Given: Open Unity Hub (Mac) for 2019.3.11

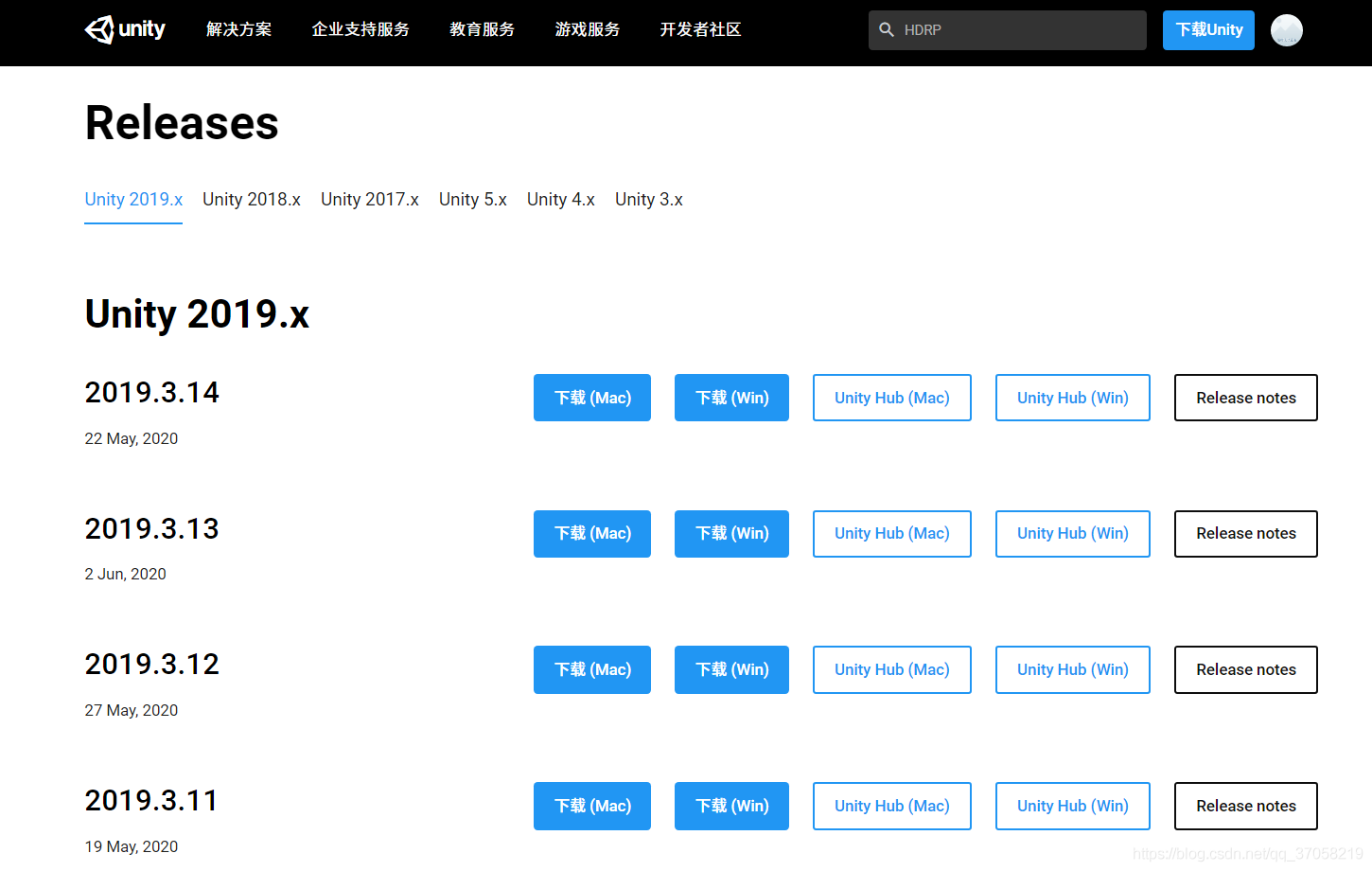Looking at the screenshot, I should [x=892, y=806].
